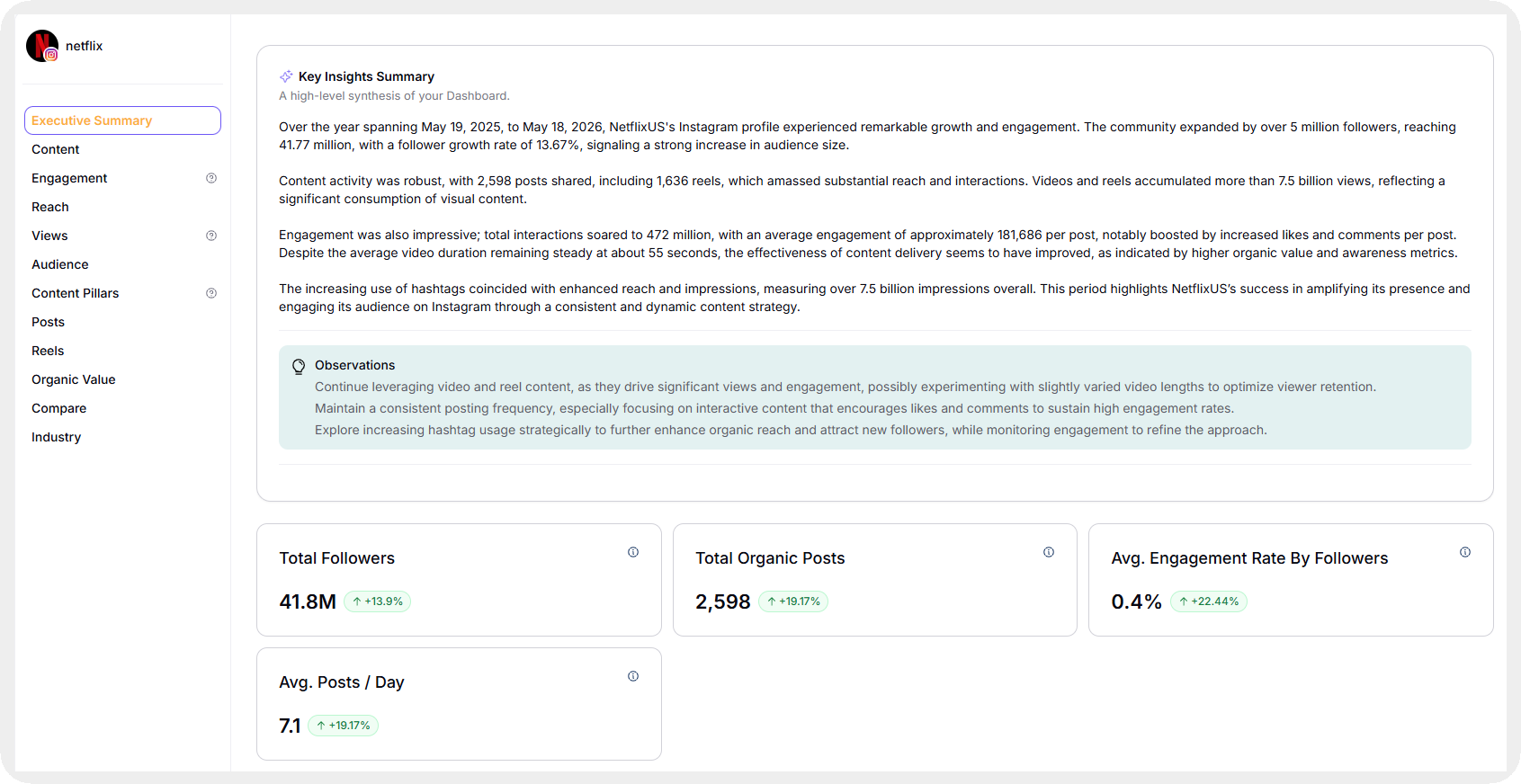Open info icon on Total Followers card

click(633, 552)
